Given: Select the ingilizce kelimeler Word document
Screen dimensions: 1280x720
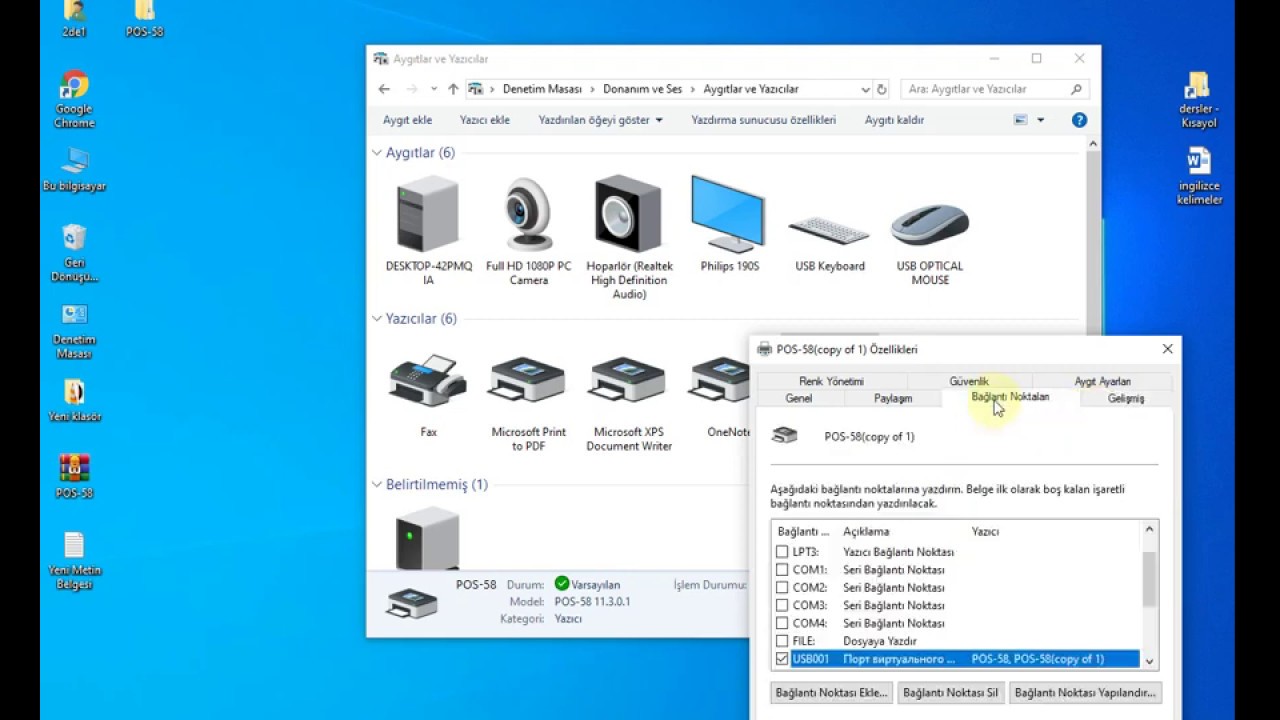Looking at the screenshot, I should [x=1198, y=176].
